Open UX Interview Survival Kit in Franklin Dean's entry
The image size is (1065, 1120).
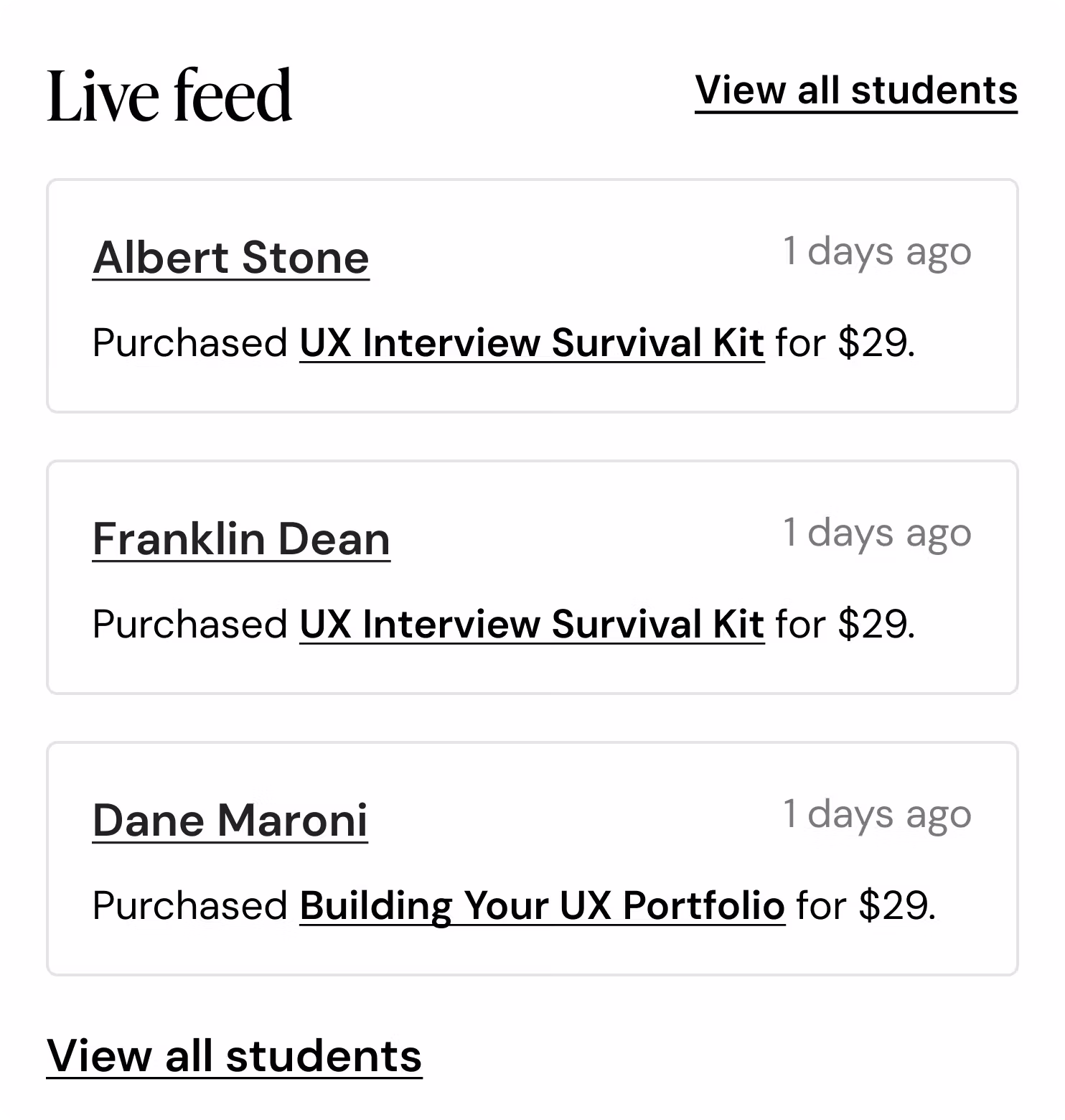click(x=531, y=624)
